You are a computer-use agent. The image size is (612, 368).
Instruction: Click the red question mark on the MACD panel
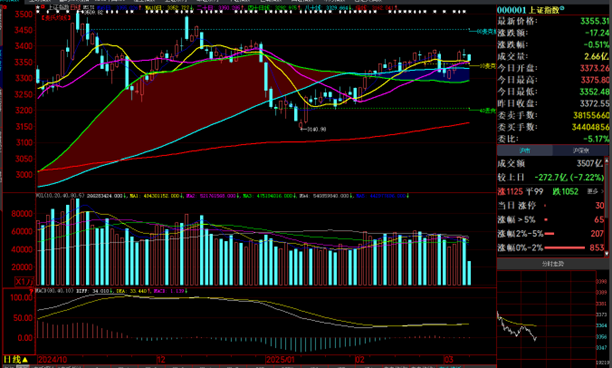tap(31, 291)
